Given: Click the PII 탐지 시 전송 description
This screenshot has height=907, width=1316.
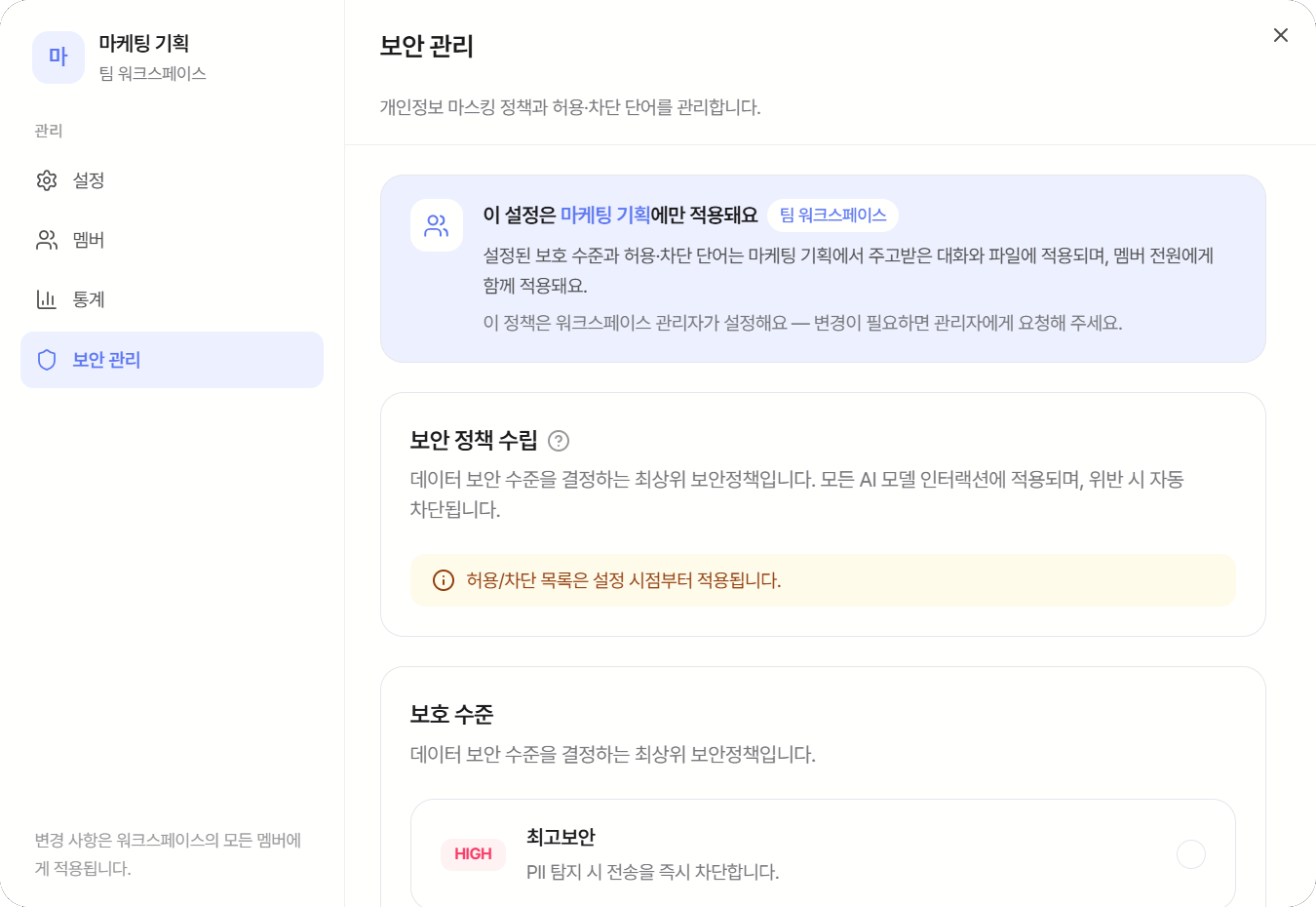Looking at the screenshot, I should tap(653, 872).
